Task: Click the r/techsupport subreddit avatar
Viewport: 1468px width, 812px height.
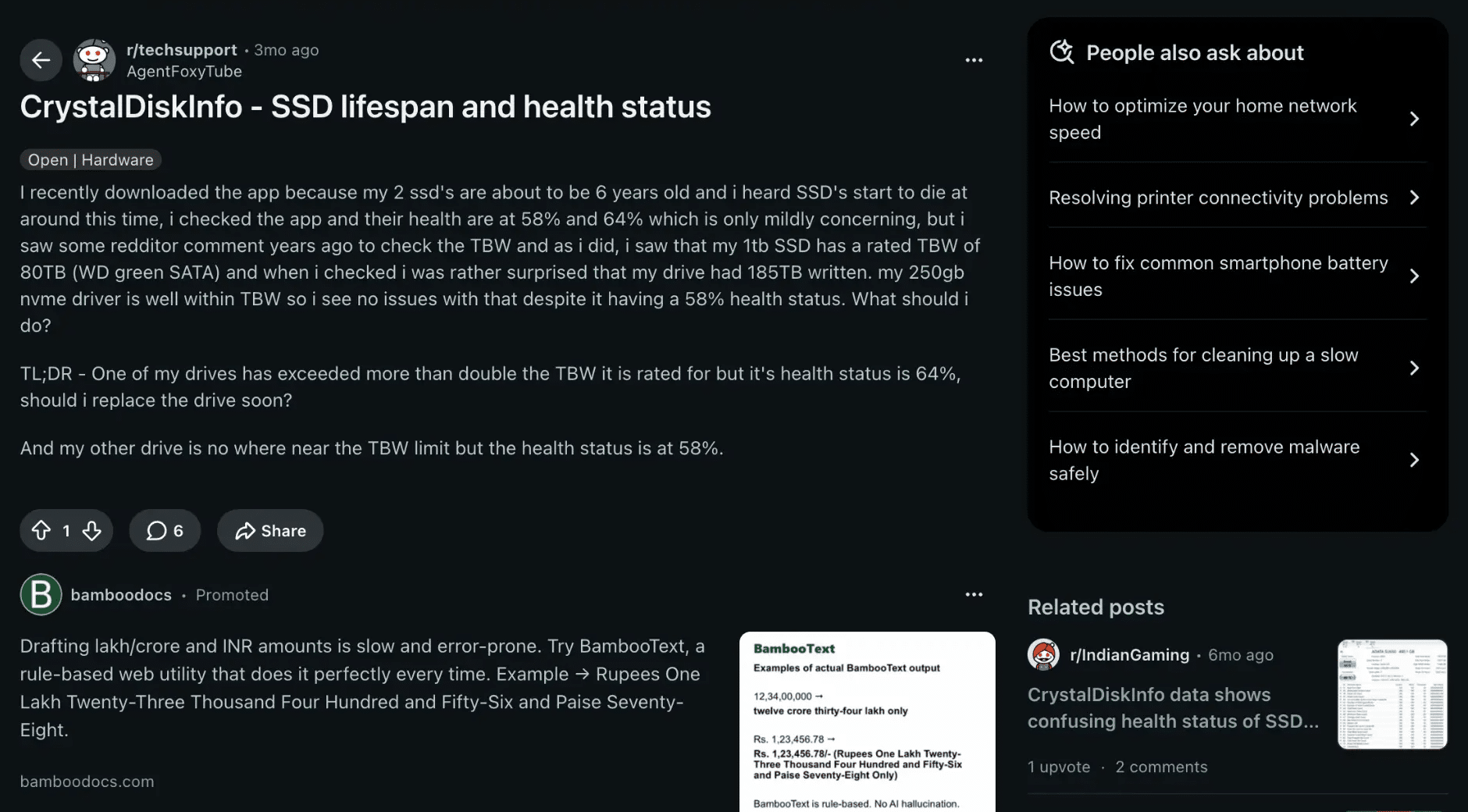Action: click(94, 60)
